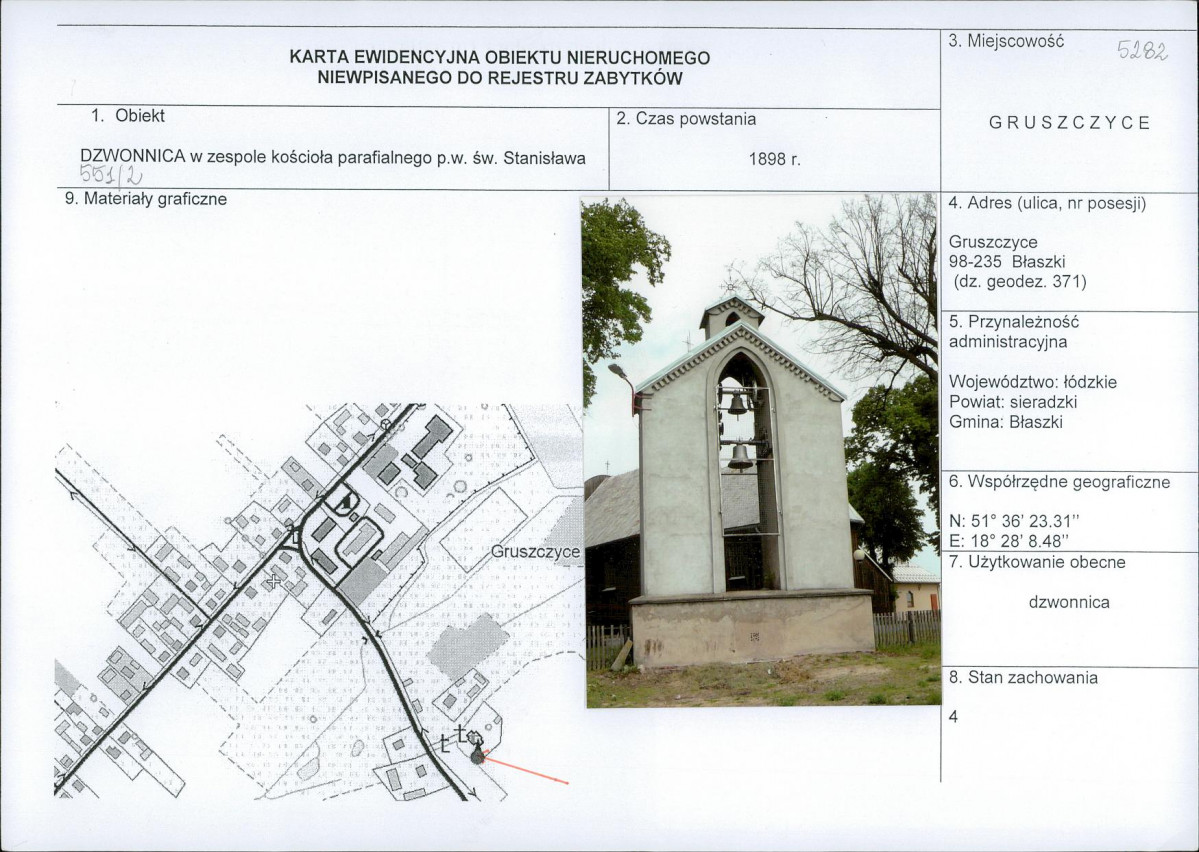Click the 'DZWONNICA w zespole kościoła' object description
1199x852 pixels.
(x=333, y=157)
